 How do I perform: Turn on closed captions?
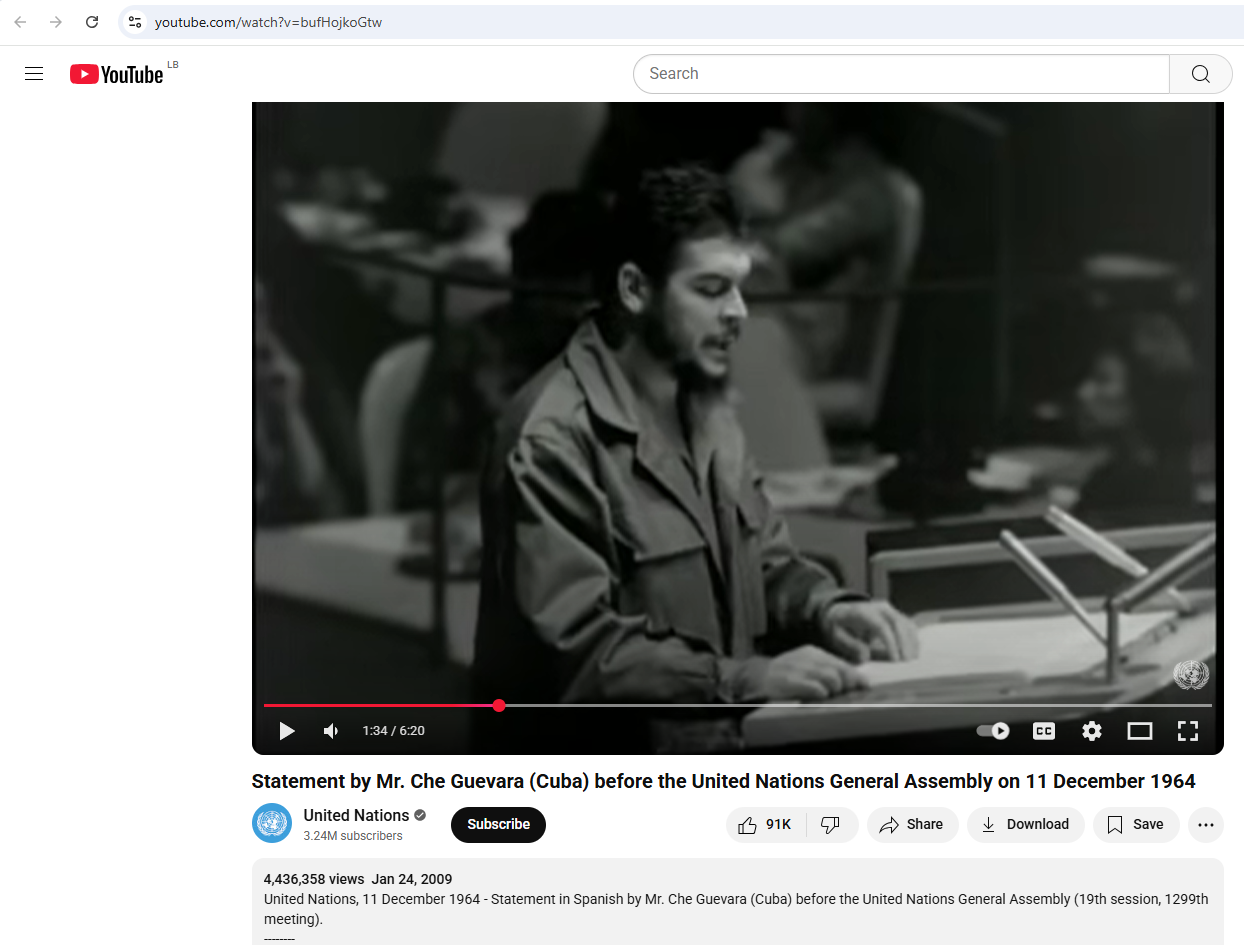pyautogui.click(x=1043, y=731)
